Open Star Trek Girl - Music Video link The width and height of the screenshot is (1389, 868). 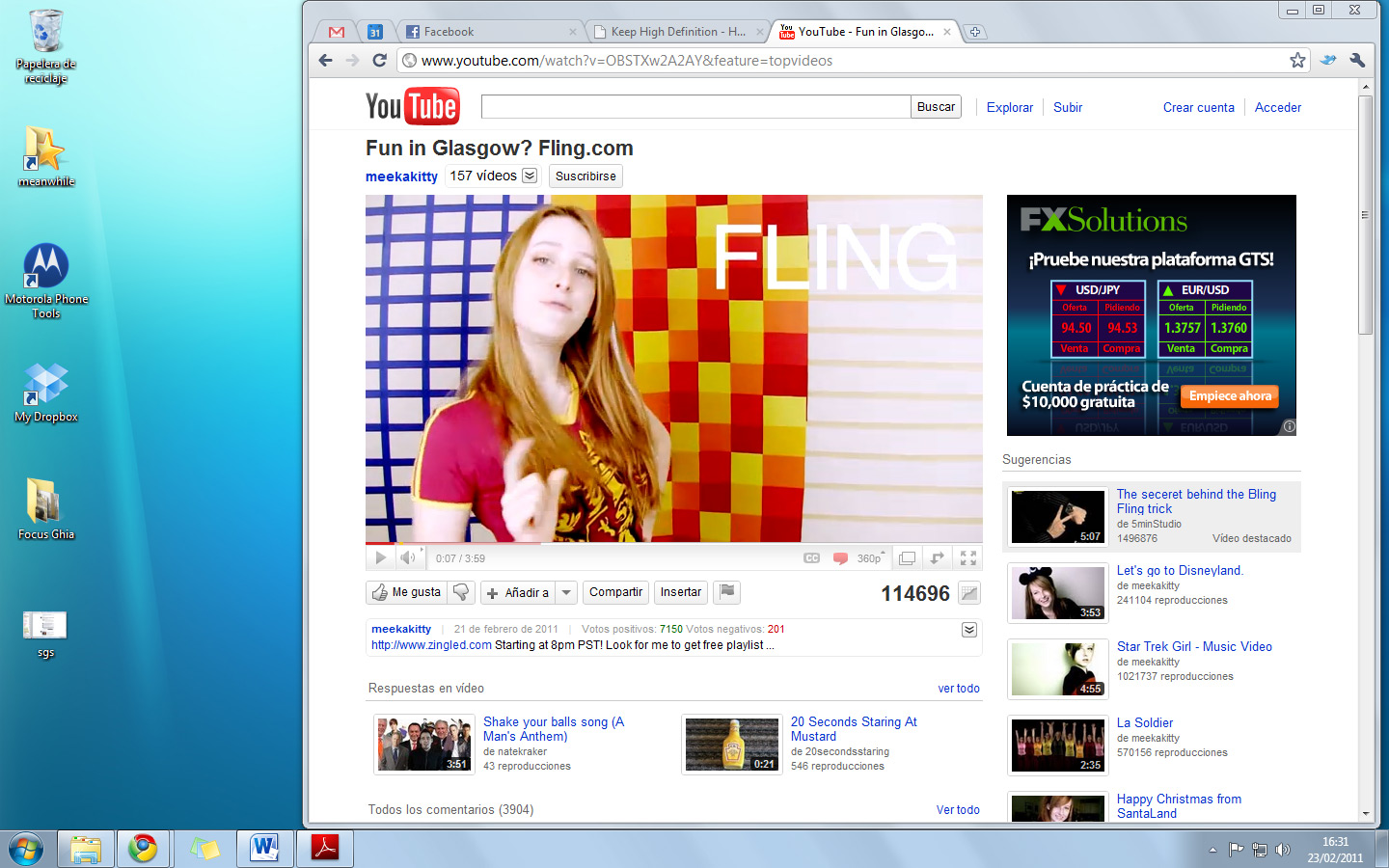(x=1194, y=647)
